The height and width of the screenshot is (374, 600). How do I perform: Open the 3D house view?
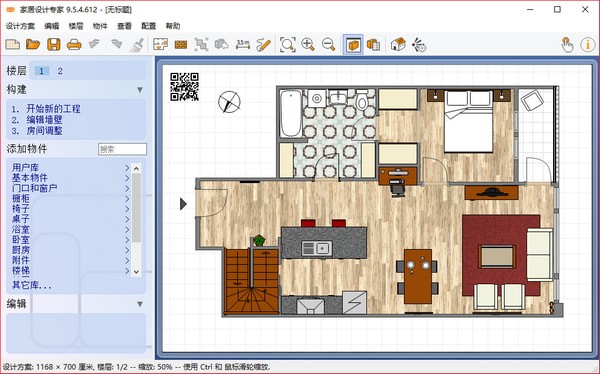pyautogui.click(x=398, y=44)
